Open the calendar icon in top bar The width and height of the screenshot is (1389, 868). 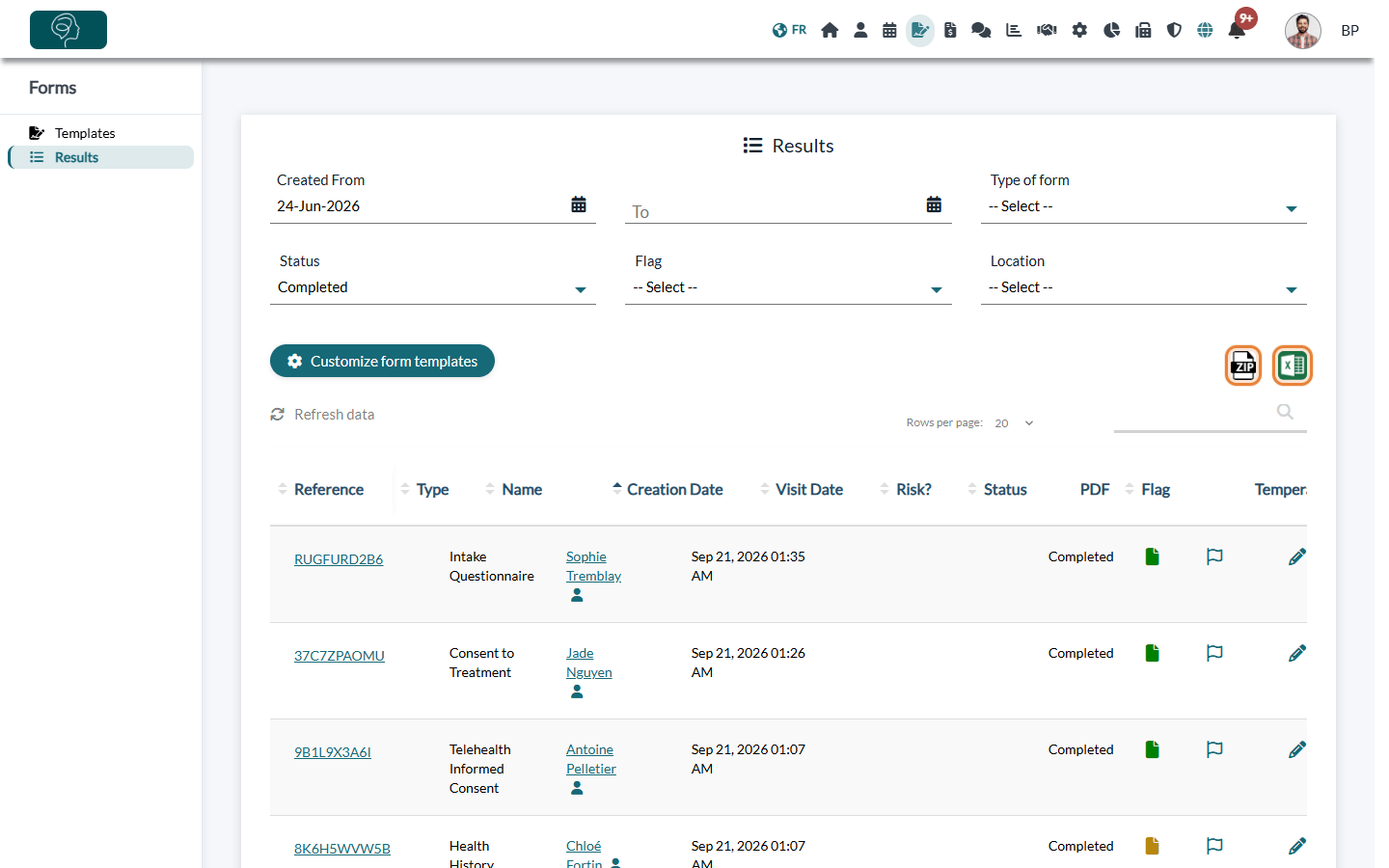(x=889, y=30)
